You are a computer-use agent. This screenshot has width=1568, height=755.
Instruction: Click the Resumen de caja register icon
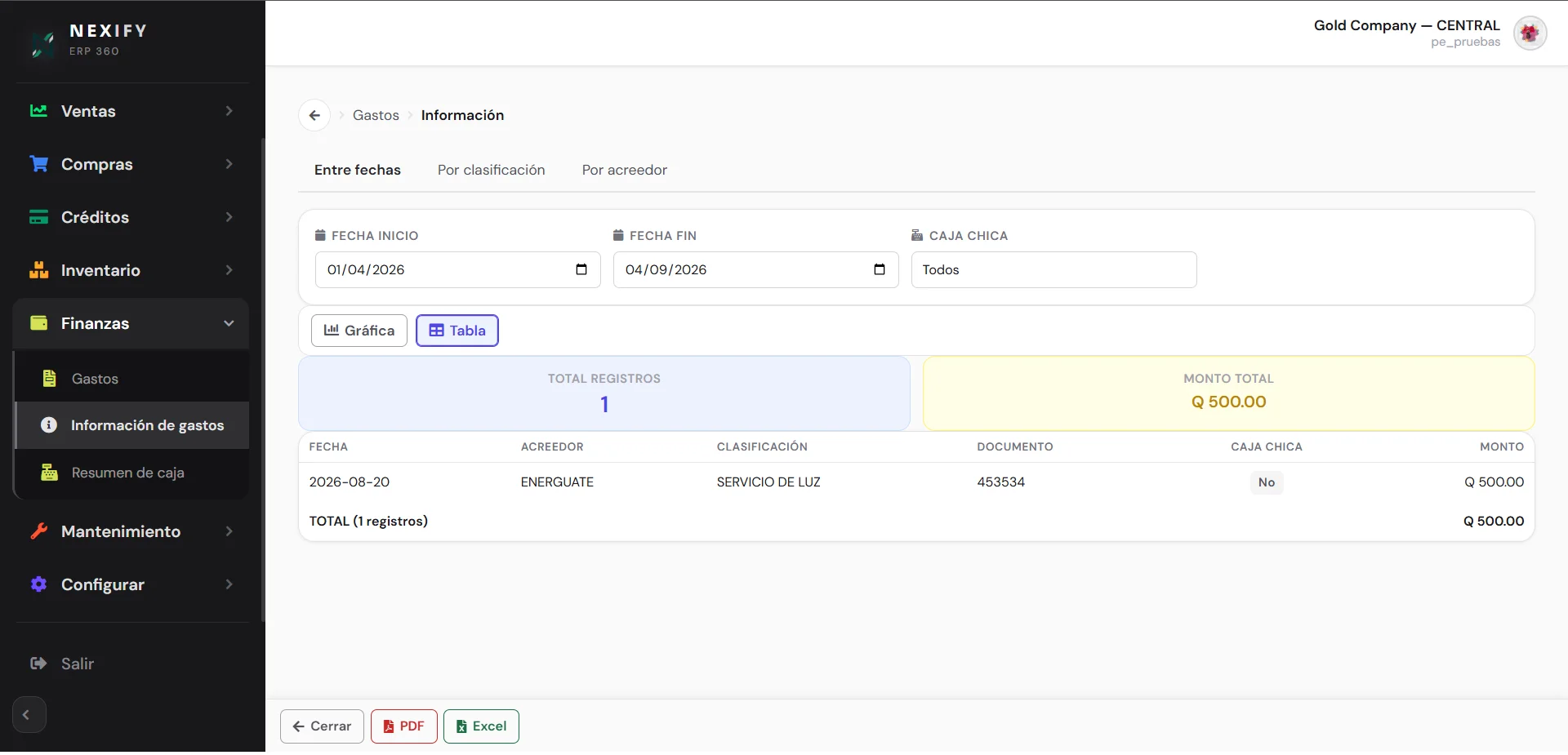point(49,473)
